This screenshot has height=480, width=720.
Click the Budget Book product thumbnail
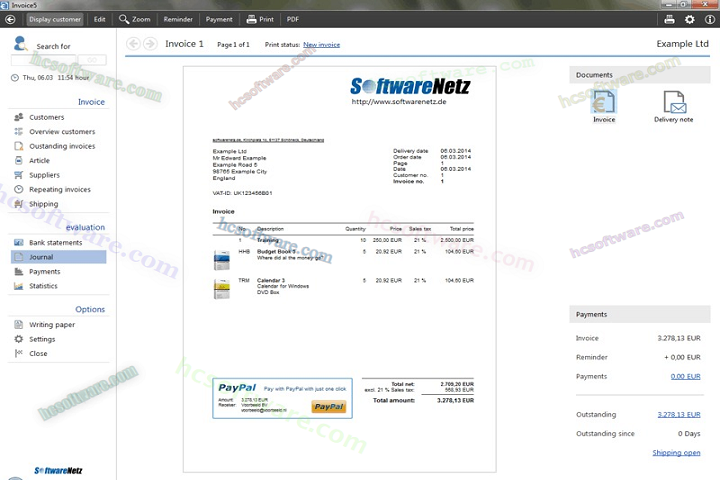222,260
